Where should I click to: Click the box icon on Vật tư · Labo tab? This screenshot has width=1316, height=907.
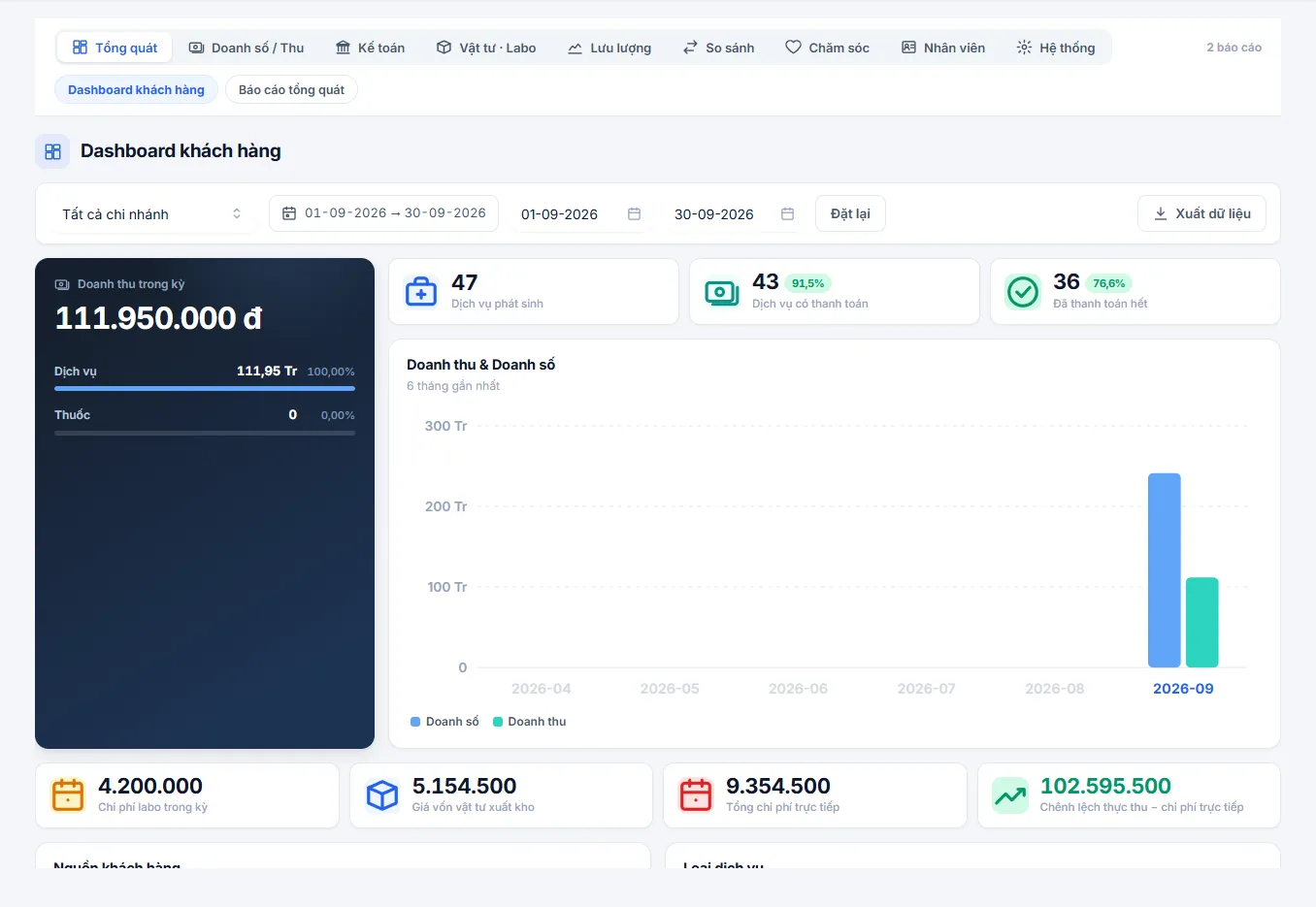(444, 48)
